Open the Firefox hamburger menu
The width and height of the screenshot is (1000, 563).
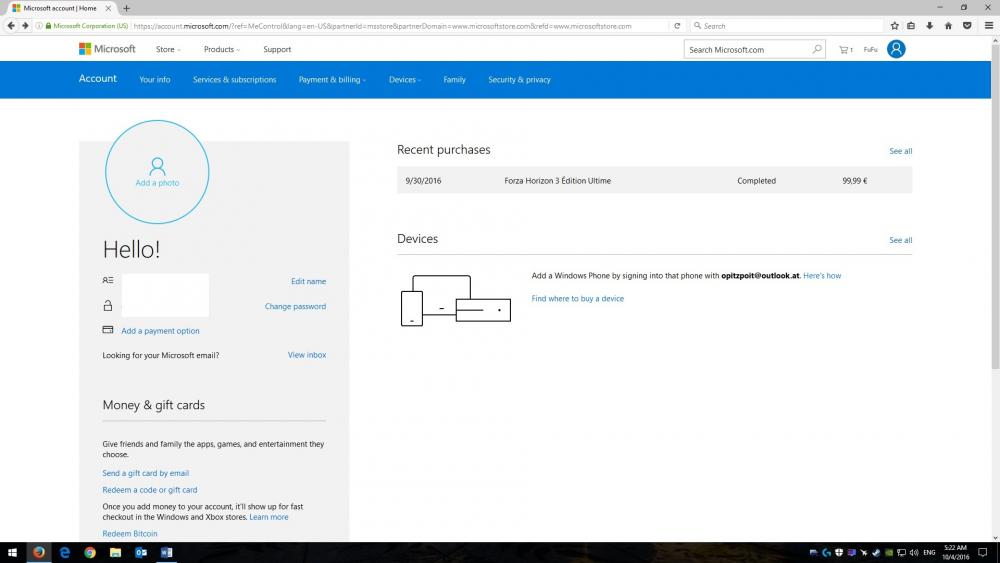point(989,26)
